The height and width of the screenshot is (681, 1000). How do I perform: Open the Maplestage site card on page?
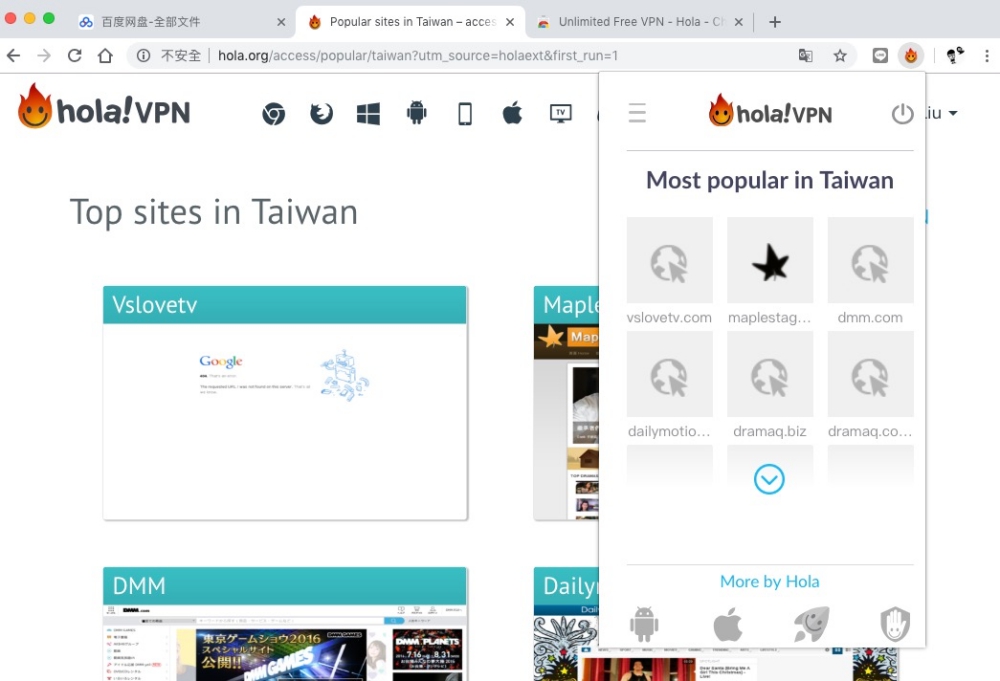pos(566,403)
